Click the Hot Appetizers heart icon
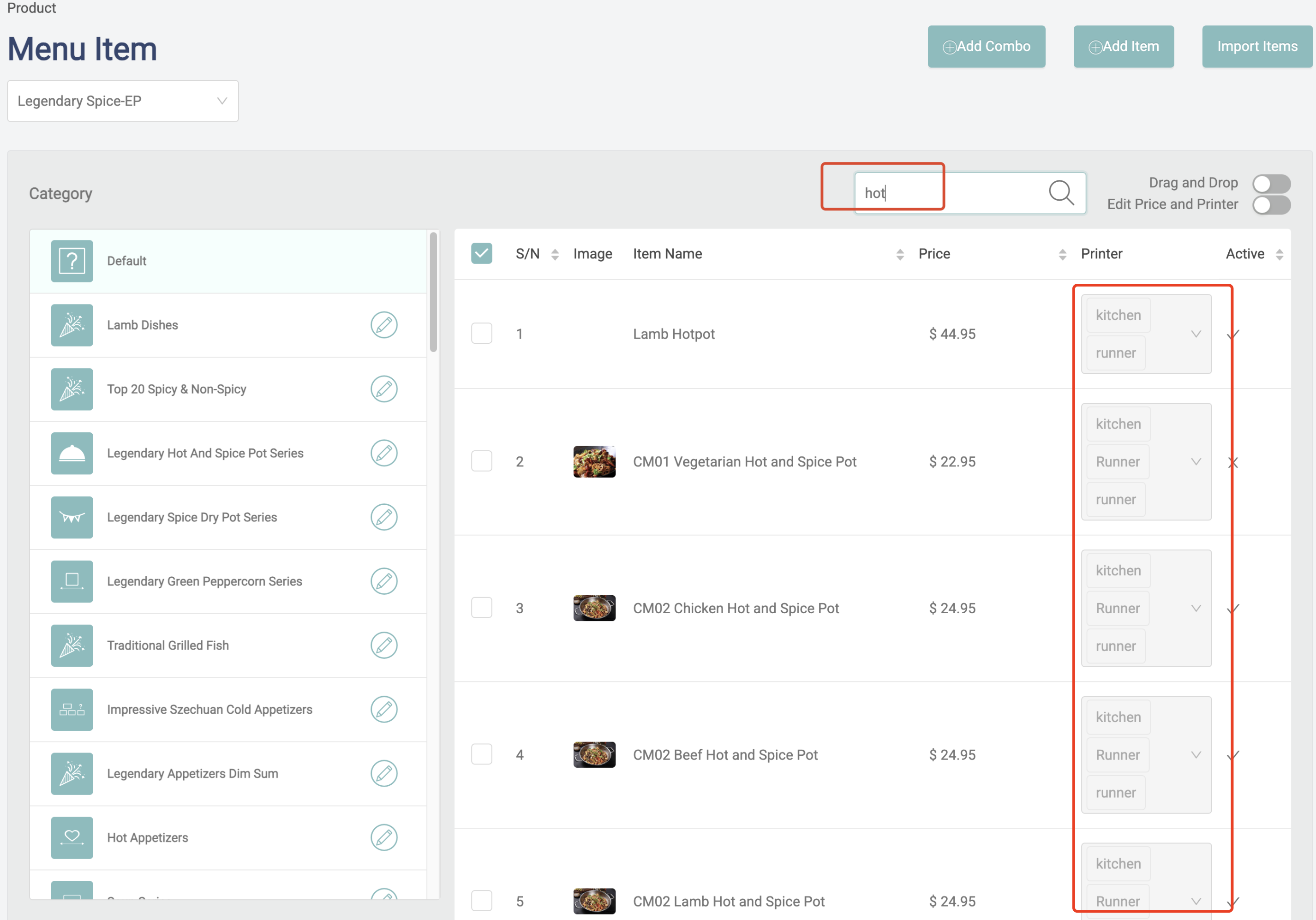 click(72, 837)
